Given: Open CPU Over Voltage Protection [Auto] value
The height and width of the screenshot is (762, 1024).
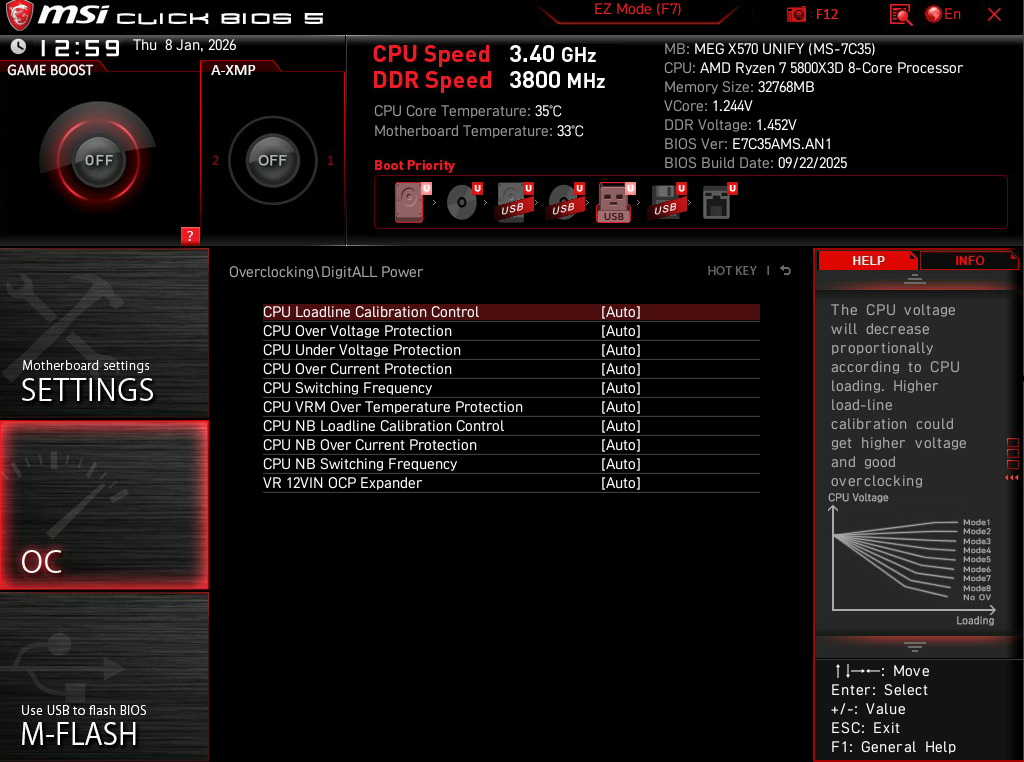Looking at the screenshot, I should (620, 331).
